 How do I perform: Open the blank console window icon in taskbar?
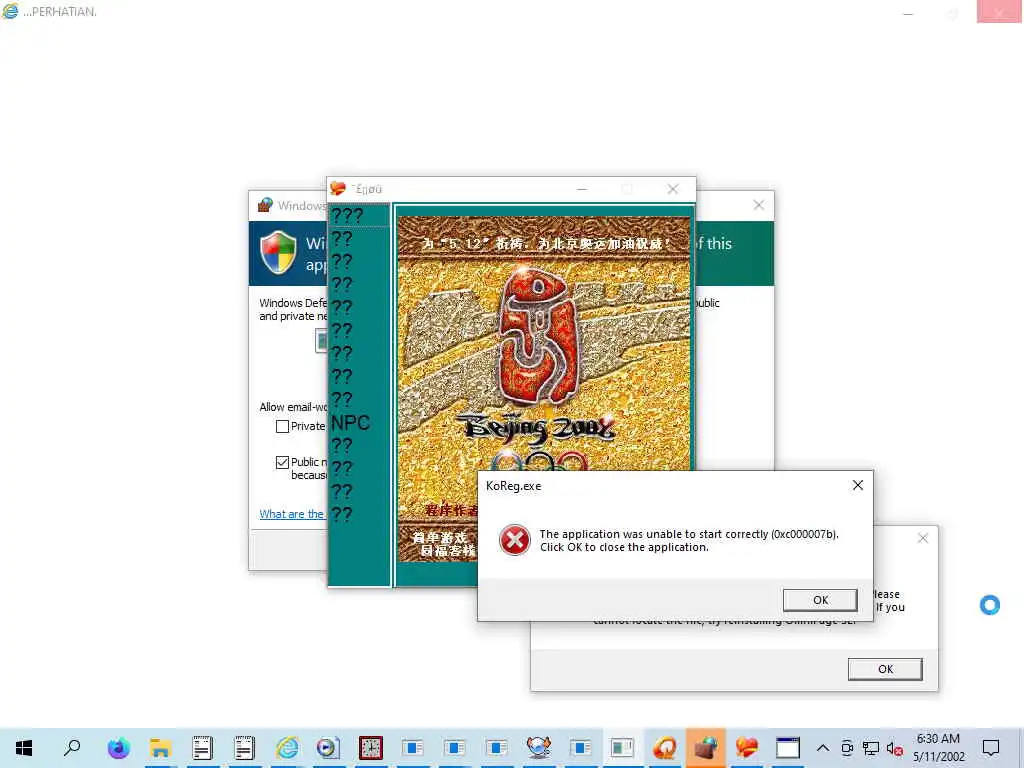pos(788,748)
